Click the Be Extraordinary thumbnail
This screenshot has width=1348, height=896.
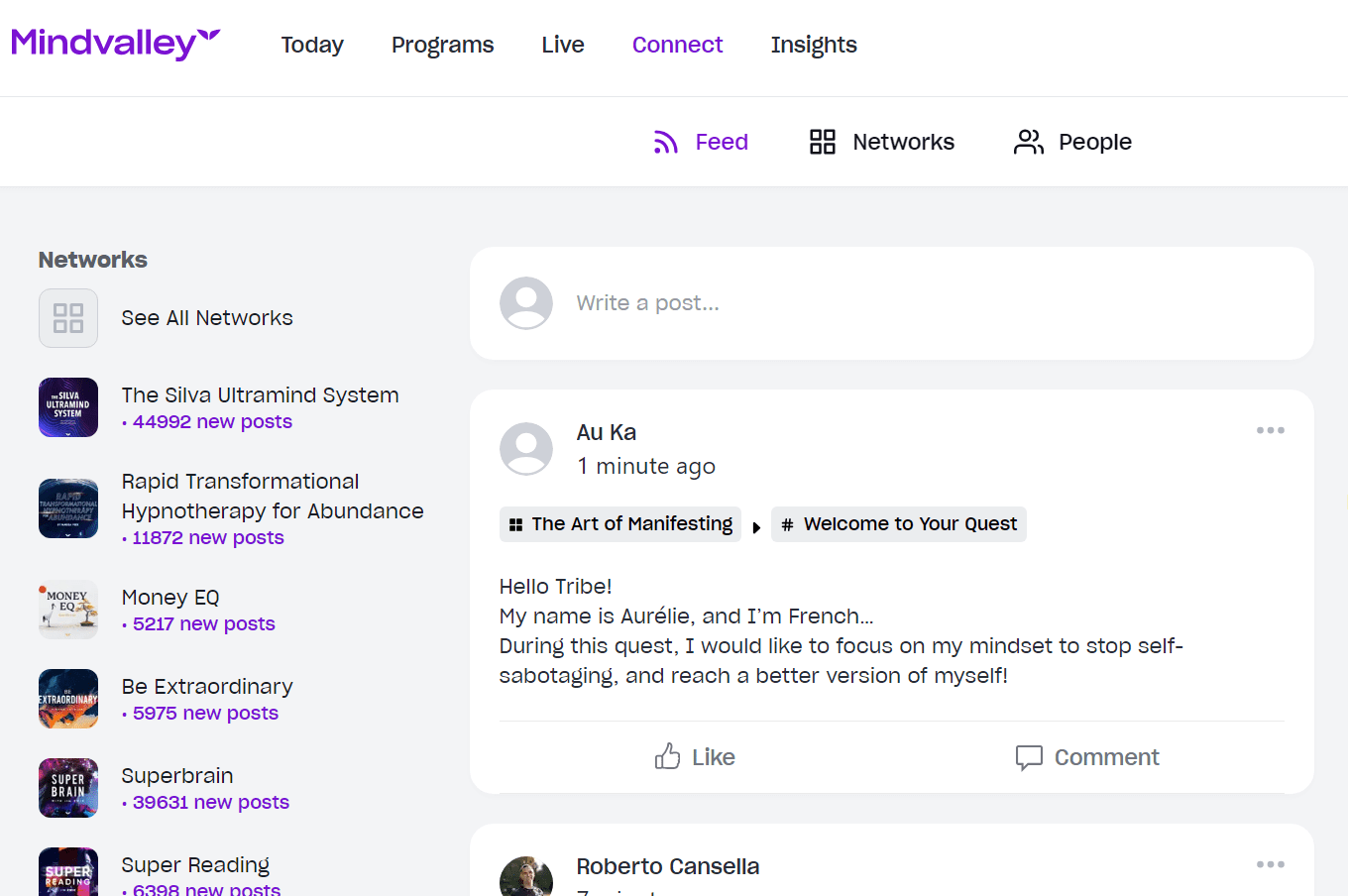pyautogui.click(x=68, y=699)
